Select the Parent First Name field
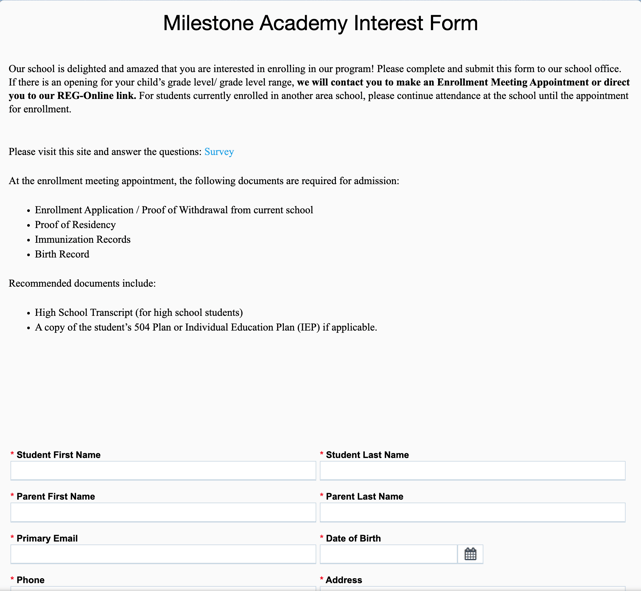641x591 pixels. click(163, 512)
